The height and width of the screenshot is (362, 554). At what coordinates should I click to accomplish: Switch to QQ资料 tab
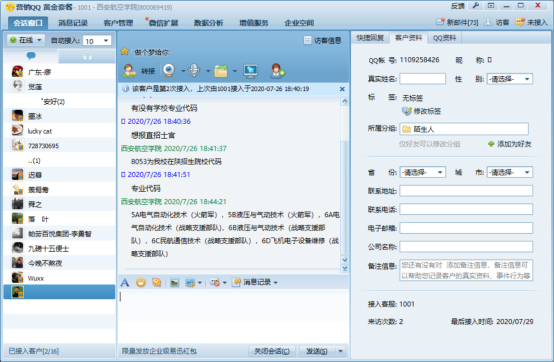[x=444, y=38]
